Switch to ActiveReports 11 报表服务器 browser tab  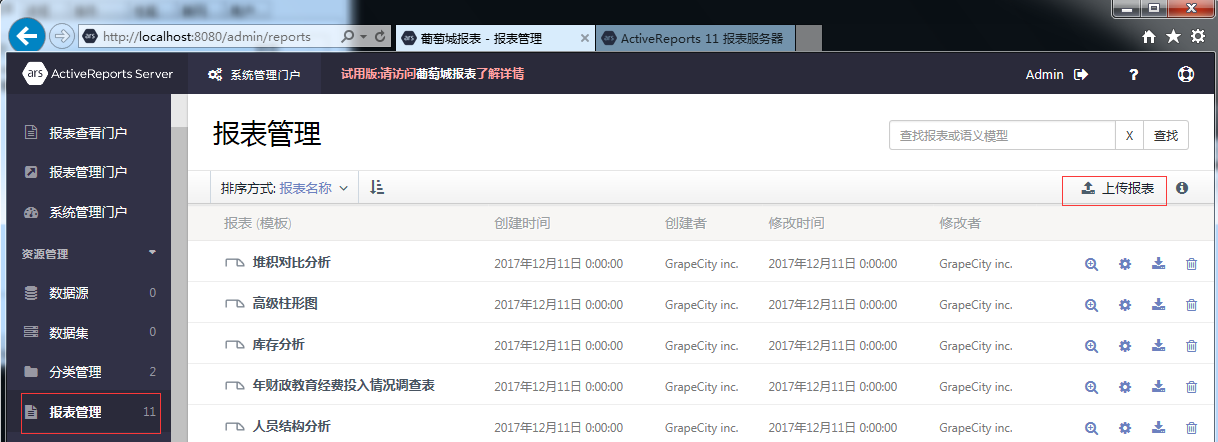pyautogui.click(x=694, y=38)
